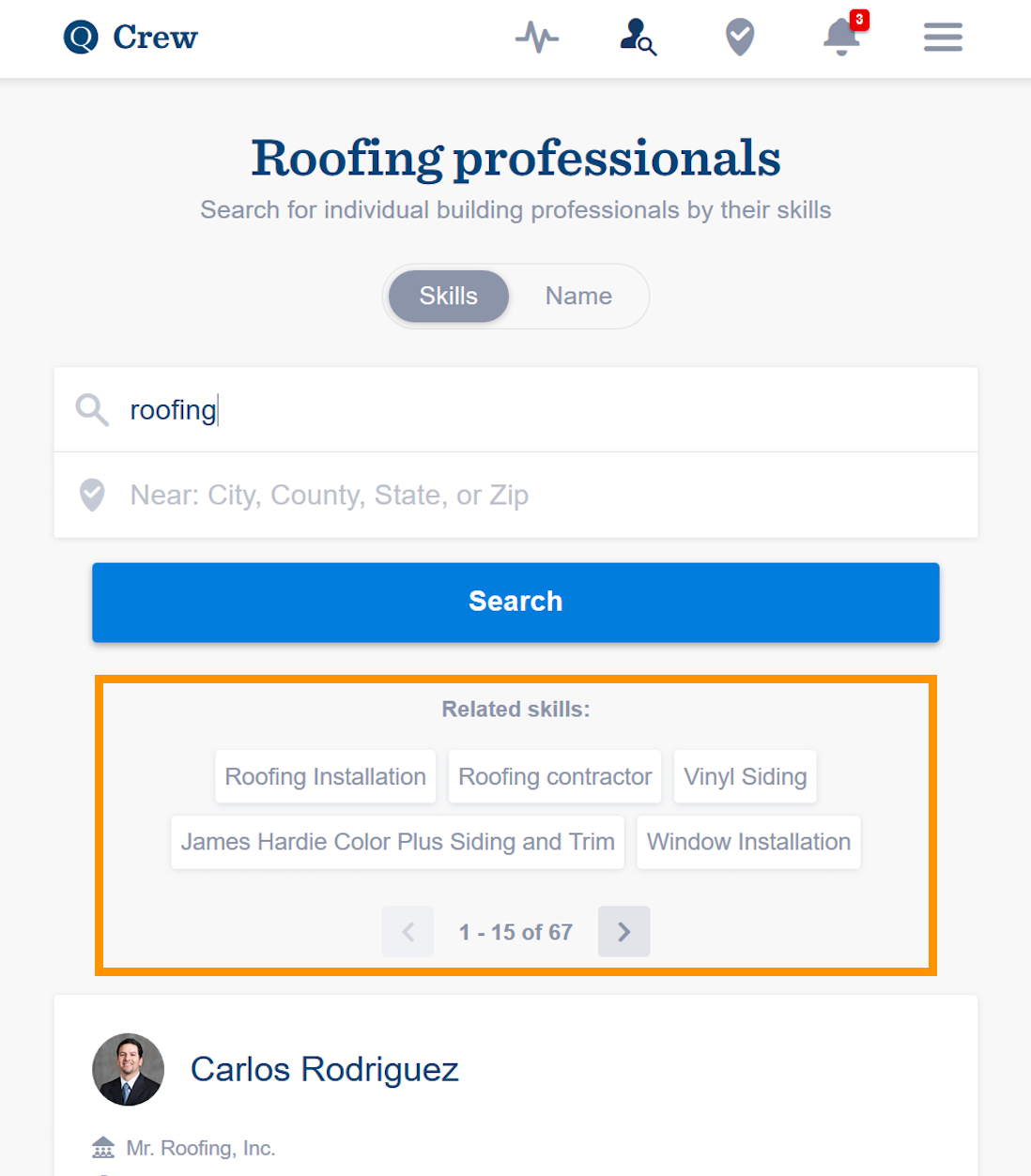Select the Vinyl Siding skill tag
Viewport: 1031px width, 1176px height.
pyautogui.click(x=745, y=776)
